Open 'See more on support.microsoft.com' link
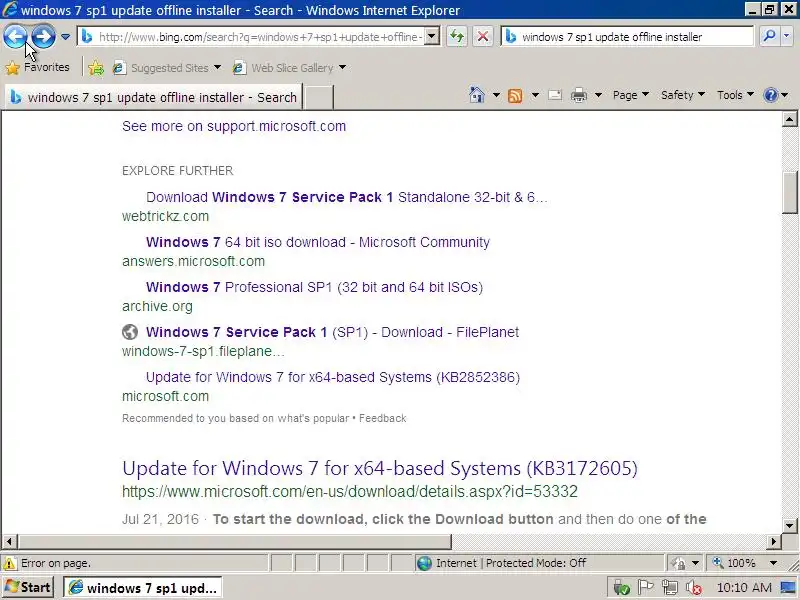This screenshot has width=800, height=600. tap(234, 126)
